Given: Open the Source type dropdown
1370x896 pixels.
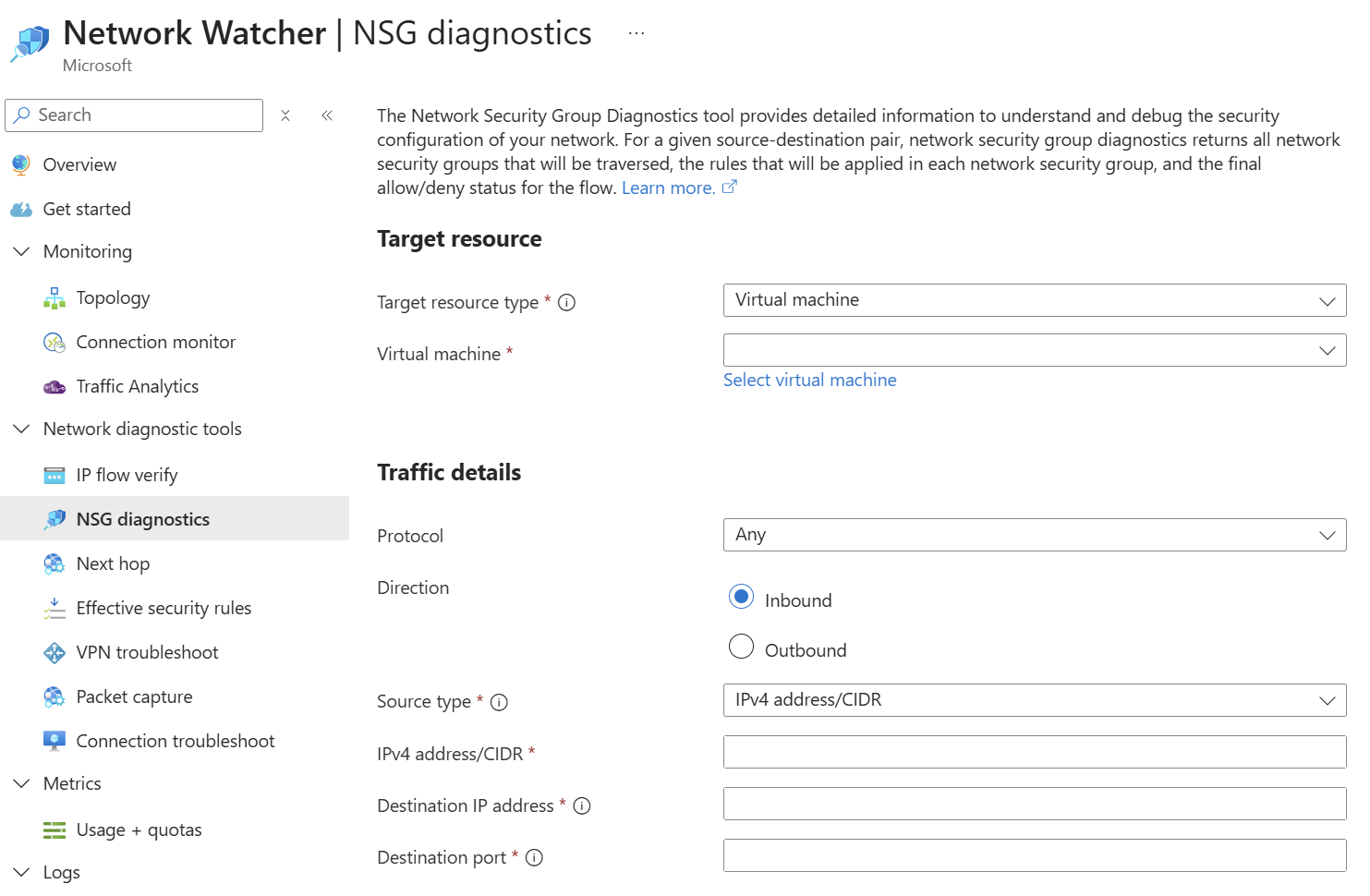Looking at the screenshot, I should 1034,700.
